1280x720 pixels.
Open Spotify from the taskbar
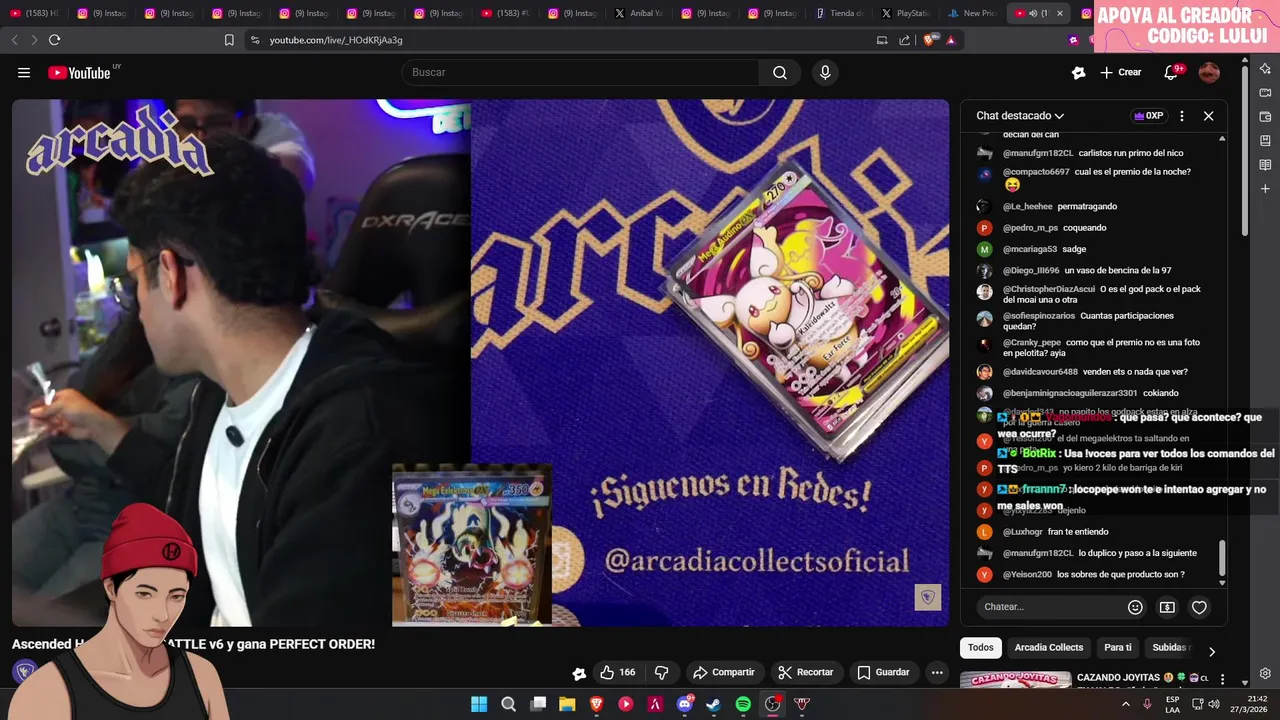[x=743, y=704]
